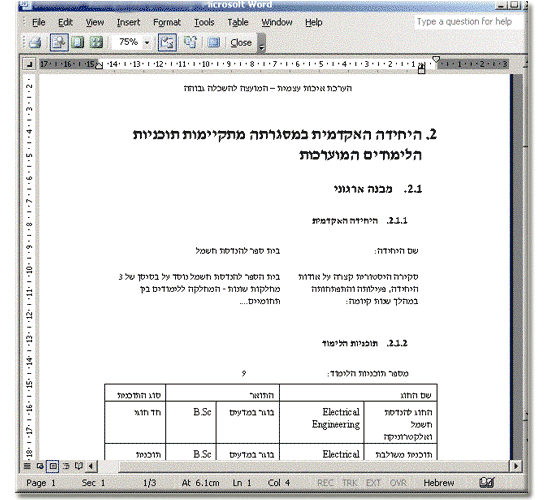Switch to Web Layout view icon
The height and width of the screenshot is (500, 544).
[40, 466]
